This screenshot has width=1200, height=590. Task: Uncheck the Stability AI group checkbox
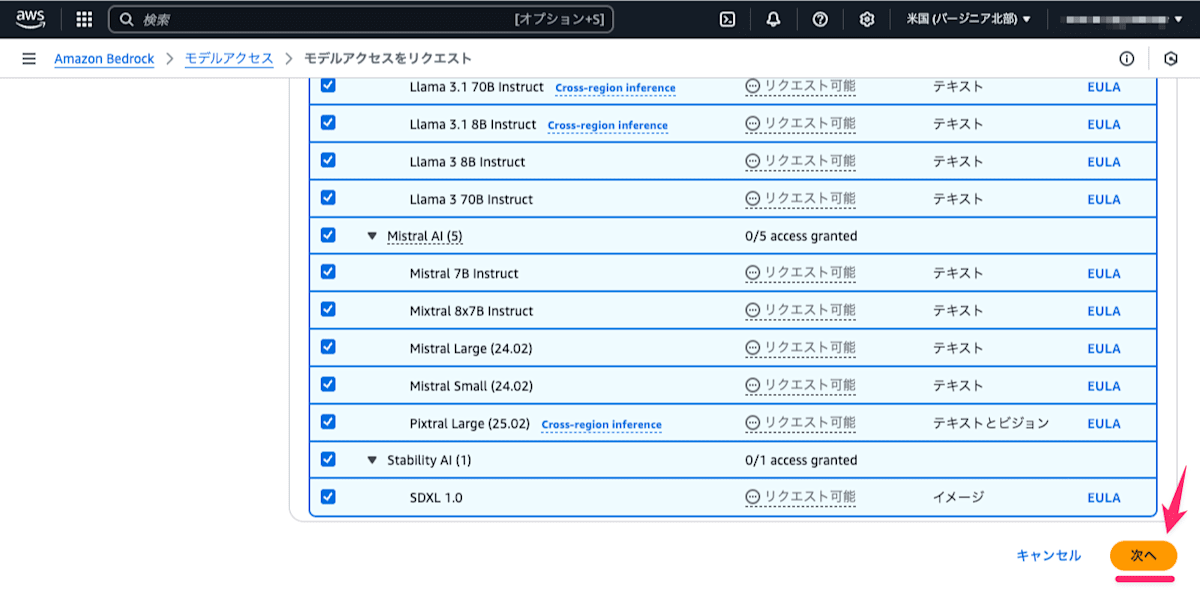[x=328, y=459]
